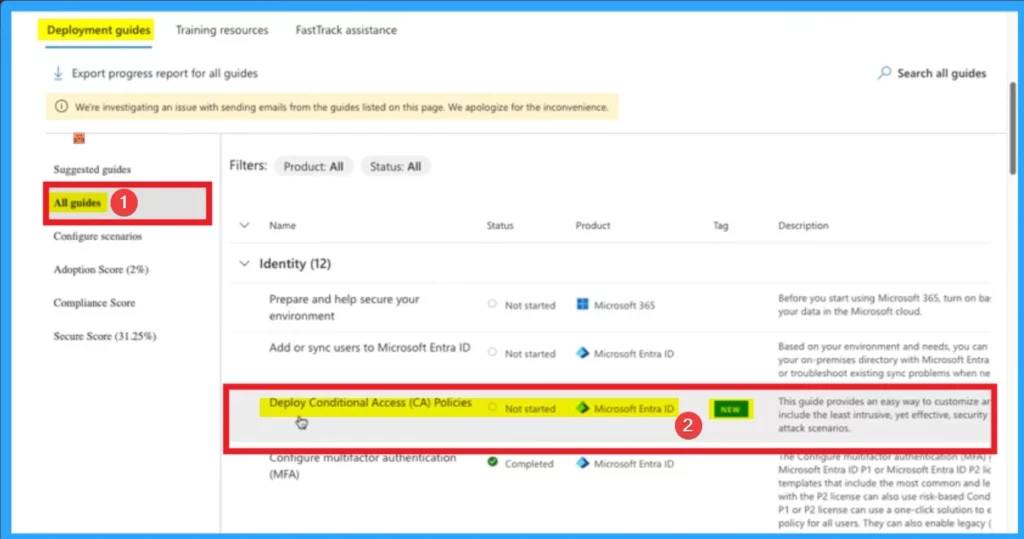Click the green Completed checkmark for MFA guide
This screenshot has width=1024, height=539.
tap(492, 462)
